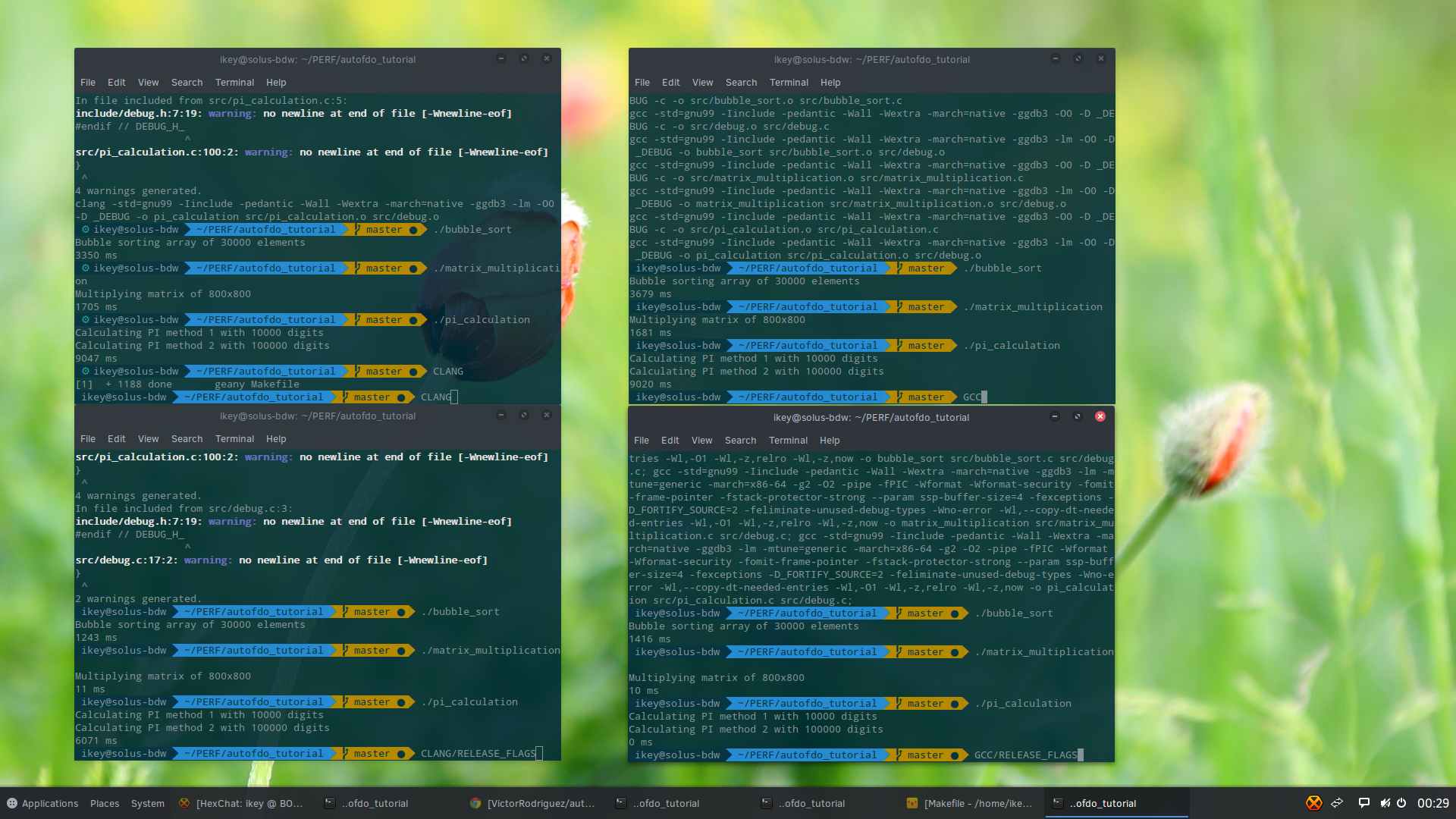Click the '9047 ms' pi calculation result line
The image size is (1456, 819).
(x=96, y=359)
